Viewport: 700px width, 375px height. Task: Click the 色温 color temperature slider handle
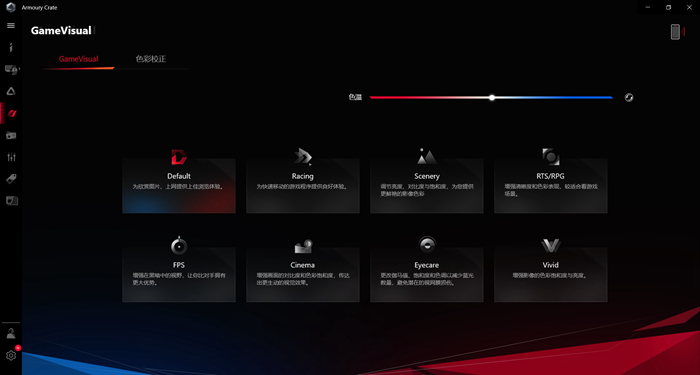coord(492,97)
